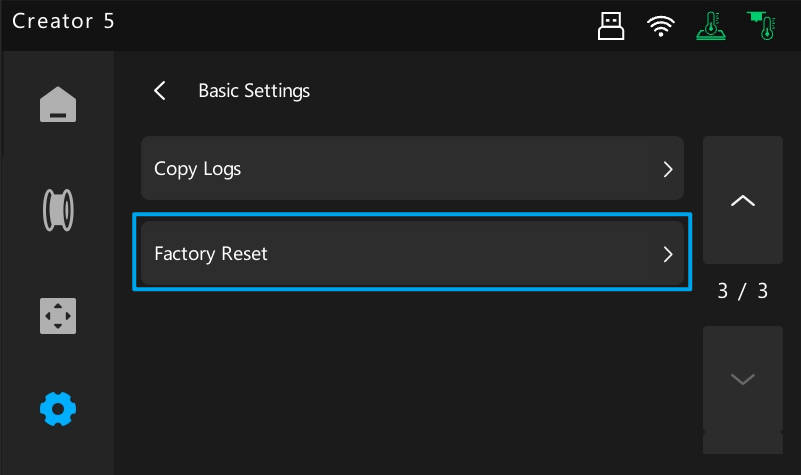This screenshot has width=801, height=475.
Task: Open Factory Reset row chevron
Action: coord(668,254)
